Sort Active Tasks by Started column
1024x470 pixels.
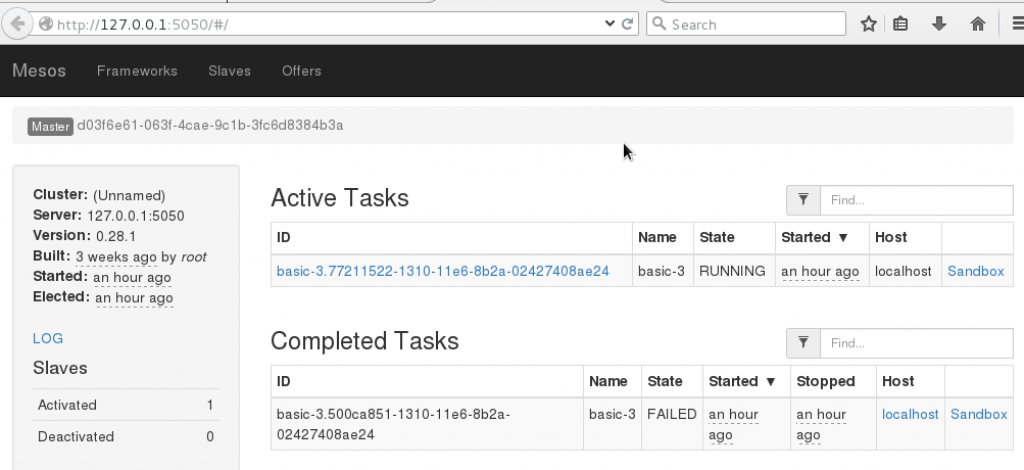[813, 237]
